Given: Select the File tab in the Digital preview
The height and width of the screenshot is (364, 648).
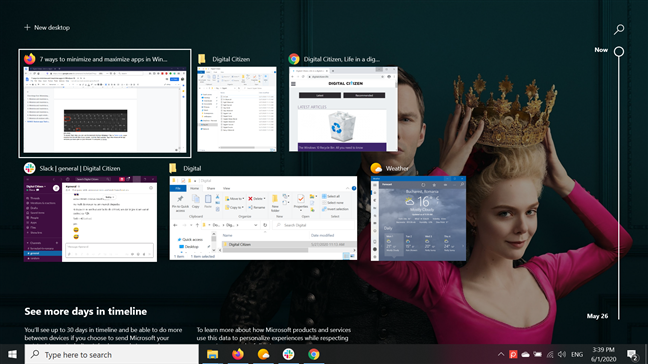Looking at the screenshot, I should coord(178,188).
